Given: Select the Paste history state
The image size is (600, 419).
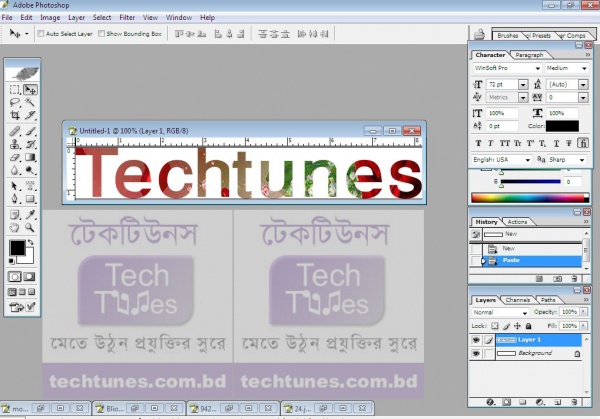Looking at the screenshot, I should coord(532,261).
